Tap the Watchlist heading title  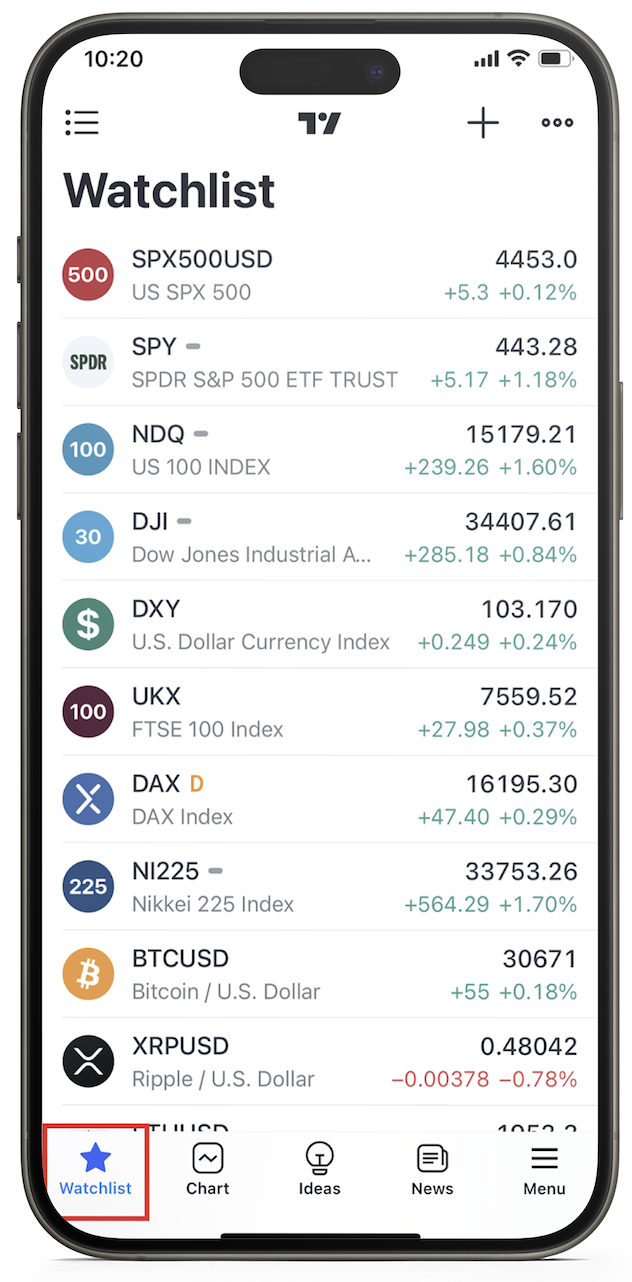click(x=169, y=190)
